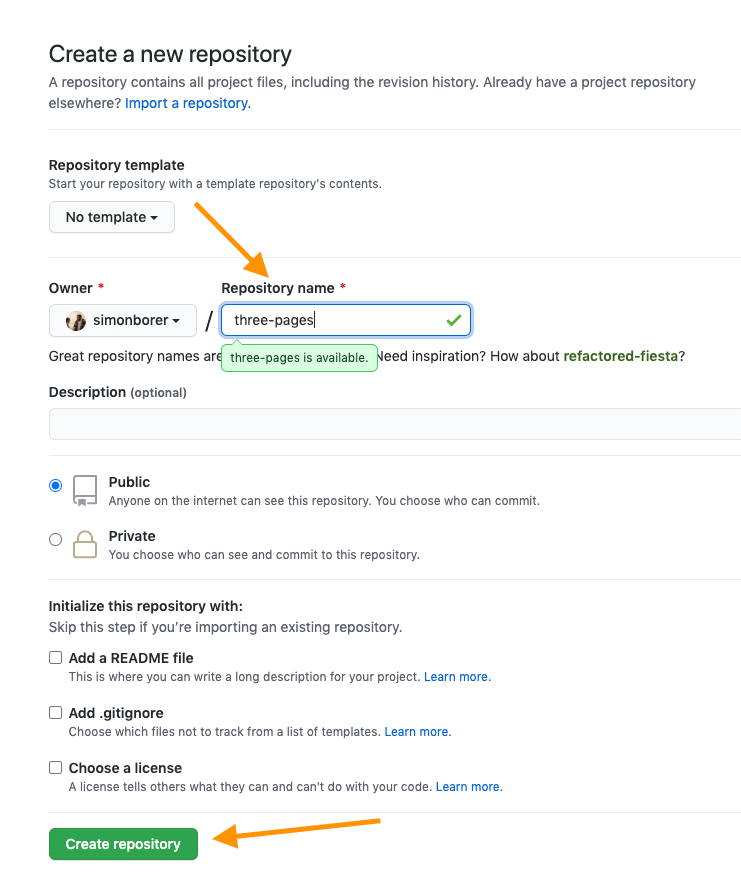Check the Add .gitignore option

click(x=56, y=713)
